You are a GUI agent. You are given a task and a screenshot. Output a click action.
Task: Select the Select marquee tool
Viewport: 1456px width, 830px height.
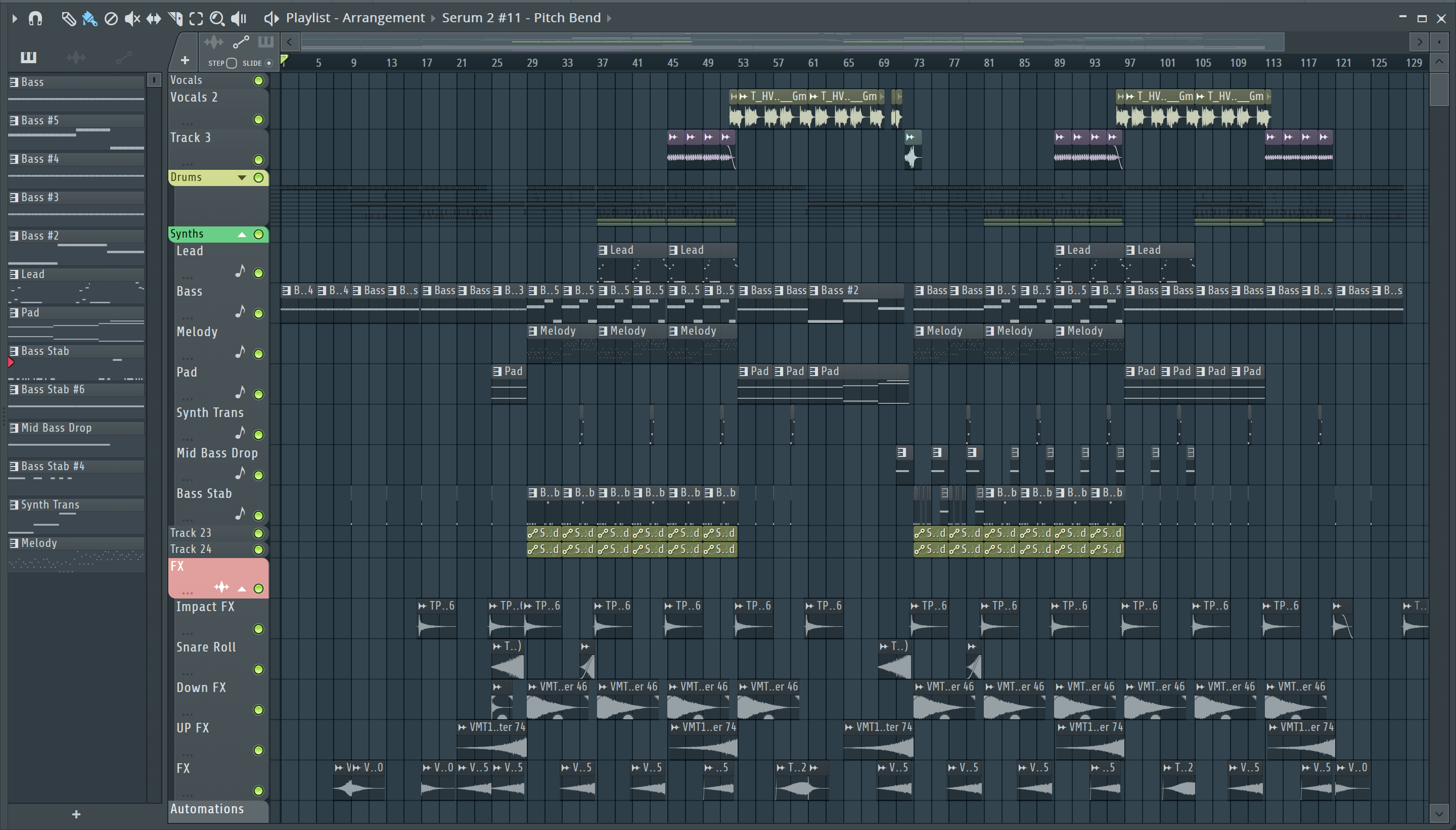point(196,19)
